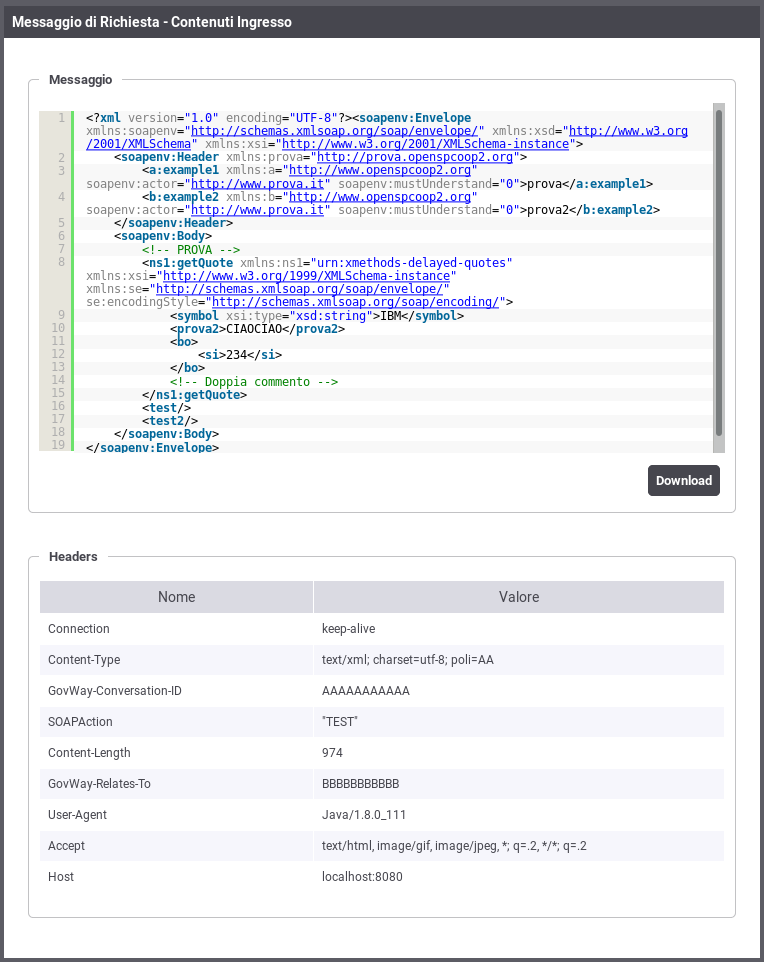Select the keep-alive value

[349, 629]
